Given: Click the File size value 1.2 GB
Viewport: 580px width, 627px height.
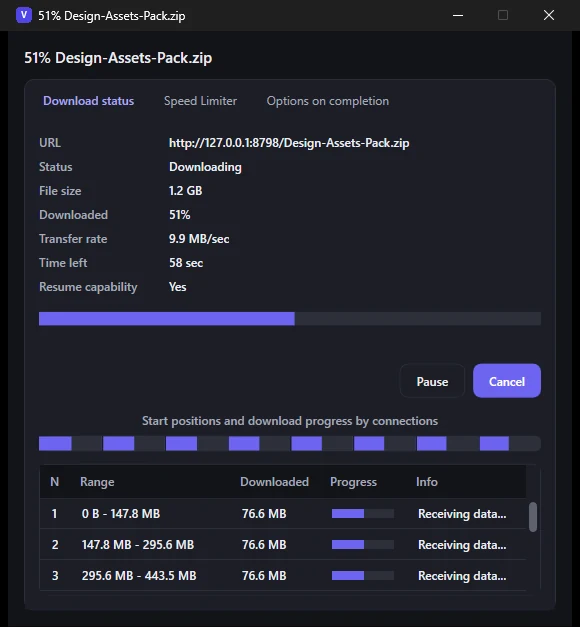Looking at the screenshot, I should [185, 191].
